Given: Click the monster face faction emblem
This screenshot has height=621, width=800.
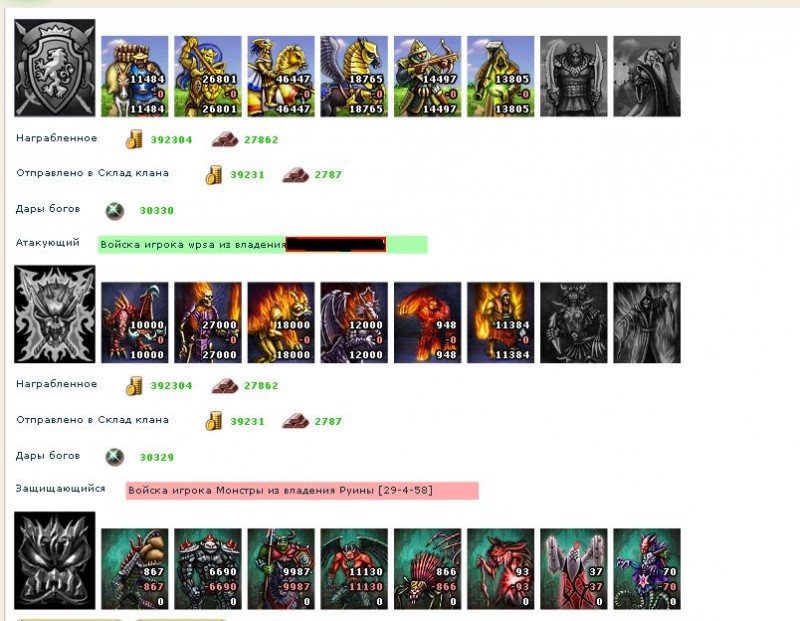Looking at the screenshot, I should click(55, 560).
